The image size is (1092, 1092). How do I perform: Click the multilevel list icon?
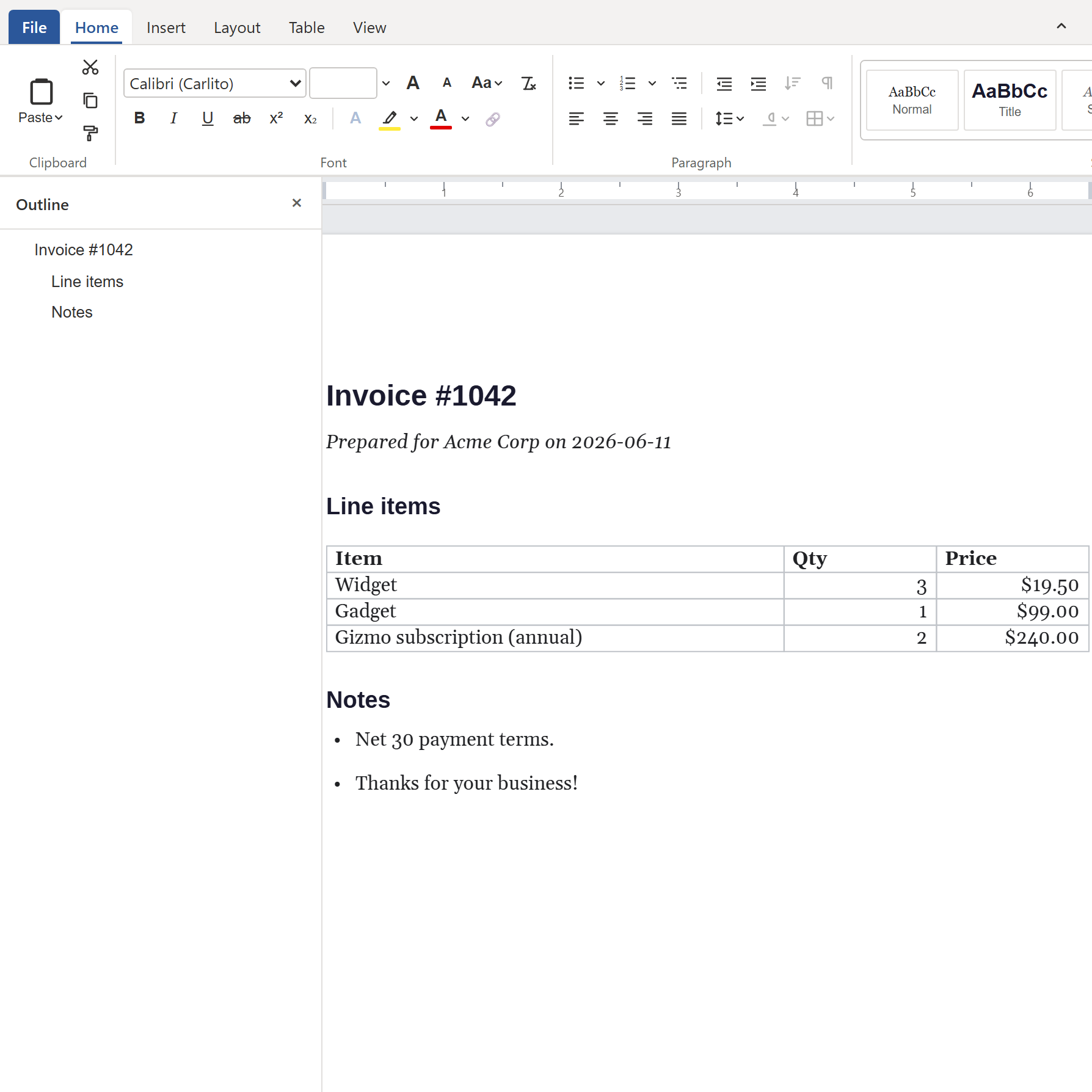679,83
